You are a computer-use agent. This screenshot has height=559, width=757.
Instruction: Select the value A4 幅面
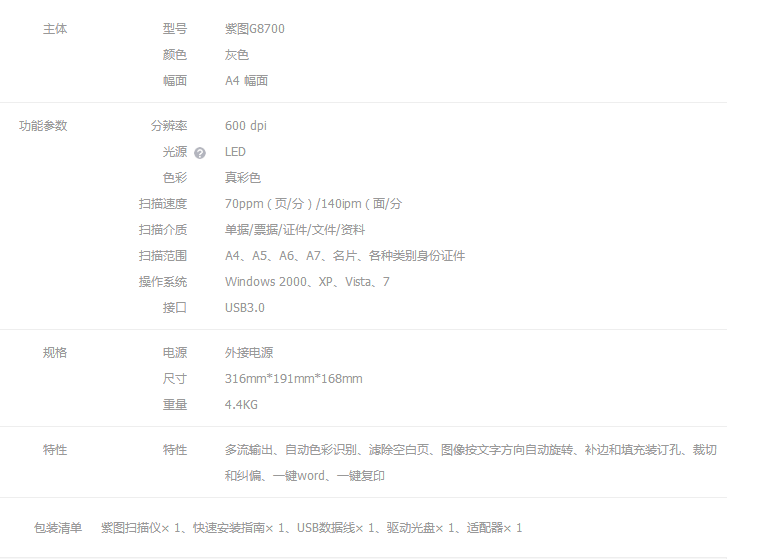pyautogui.click(x=246, y=81)
